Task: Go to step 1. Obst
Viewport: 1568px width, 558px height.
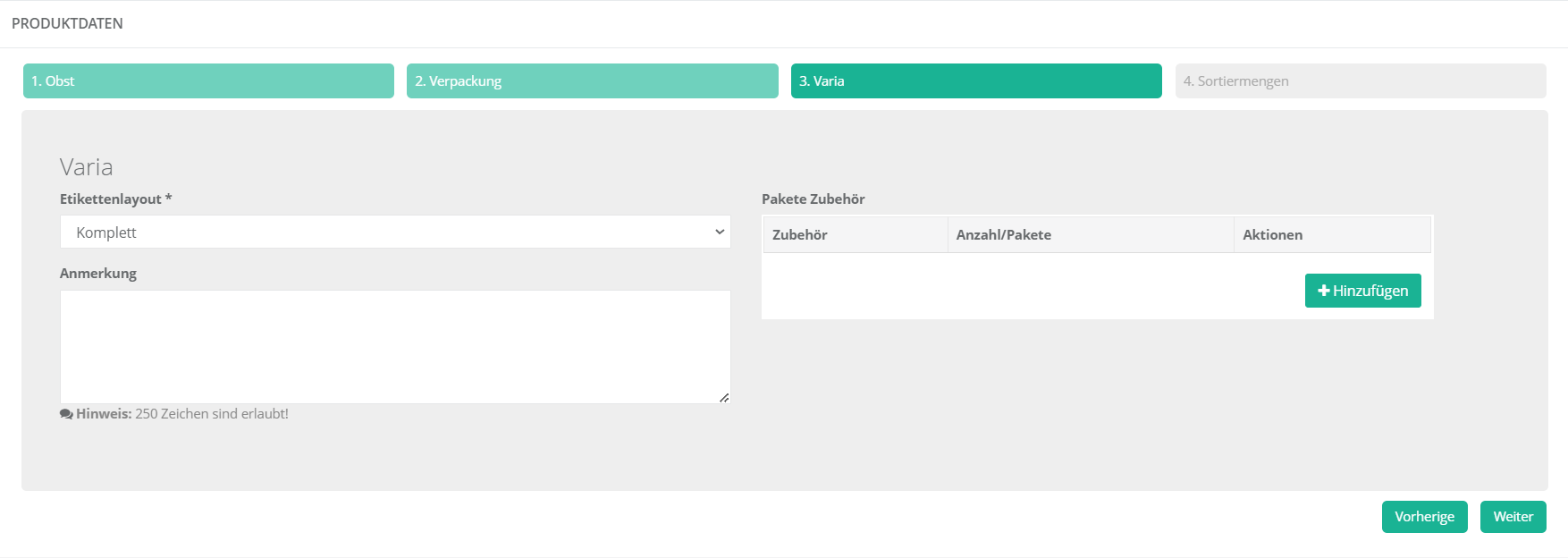Action: [208, 80]
